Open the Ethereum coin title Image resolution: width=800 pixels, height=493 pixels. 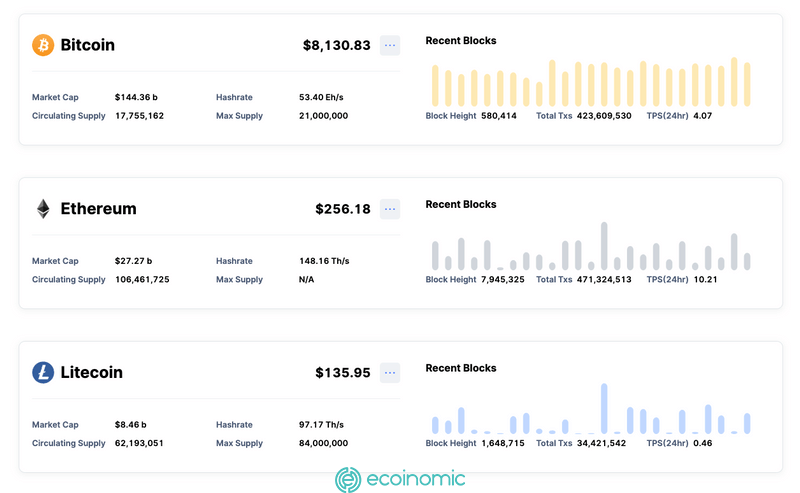point(98,209)
